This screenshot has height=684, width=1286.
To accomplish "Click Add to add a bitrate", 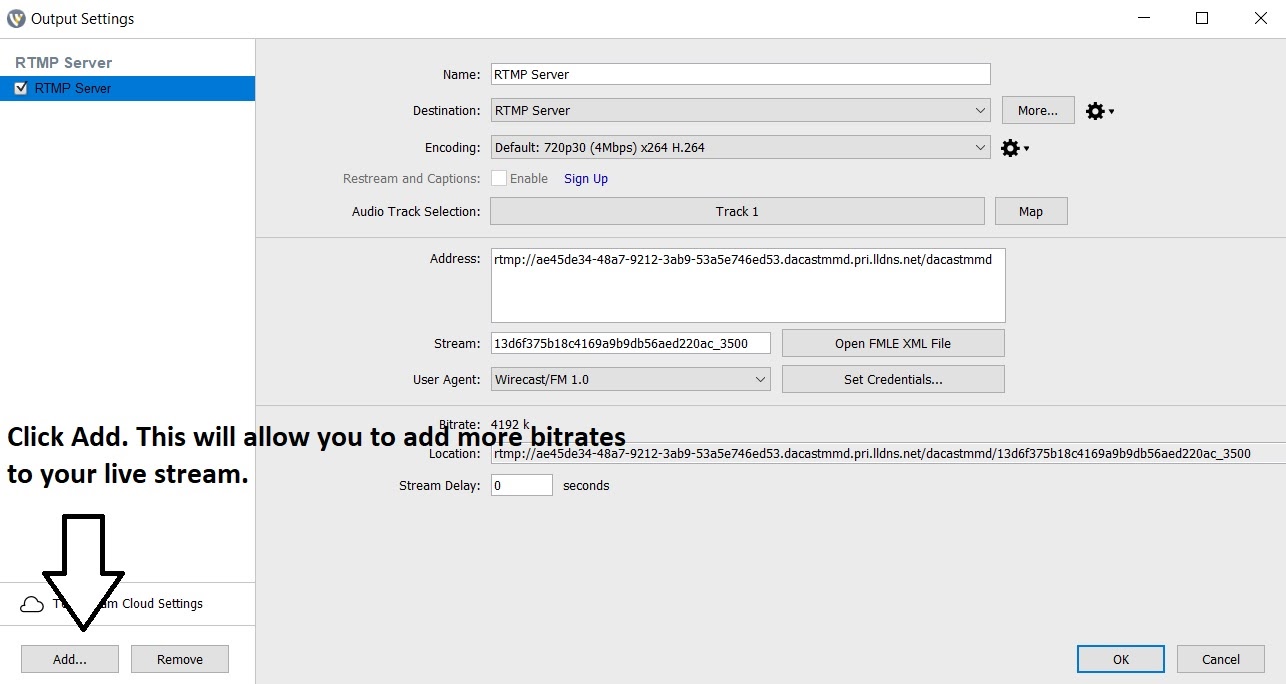I will [x=69, y=659].
